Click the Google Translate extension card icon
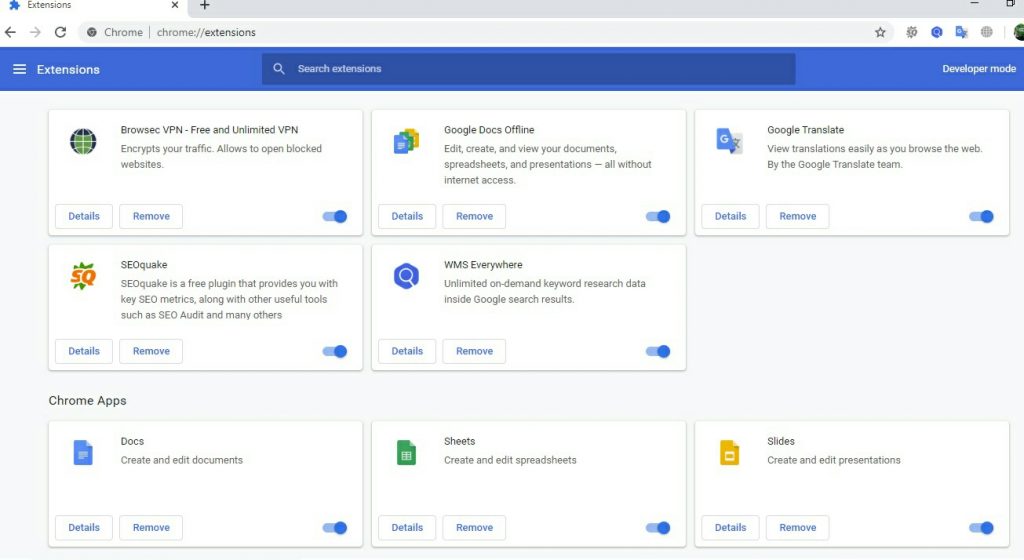Viewport: 1024px width, 560px height. 729,141
